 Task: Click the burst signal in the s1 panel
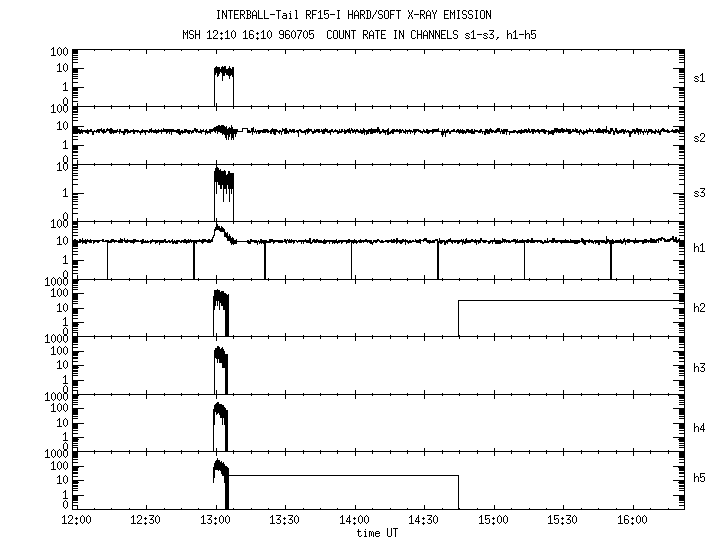point(224,73)
